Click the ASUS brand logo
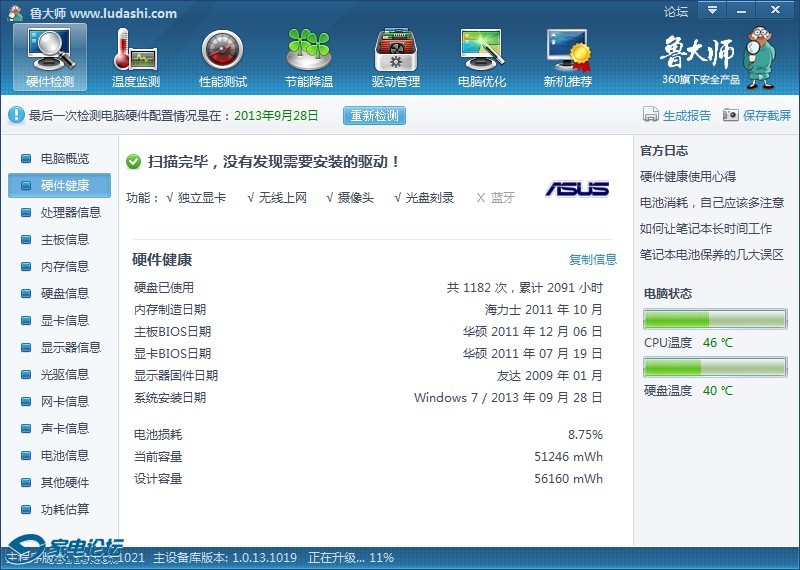 coord(577,189)
